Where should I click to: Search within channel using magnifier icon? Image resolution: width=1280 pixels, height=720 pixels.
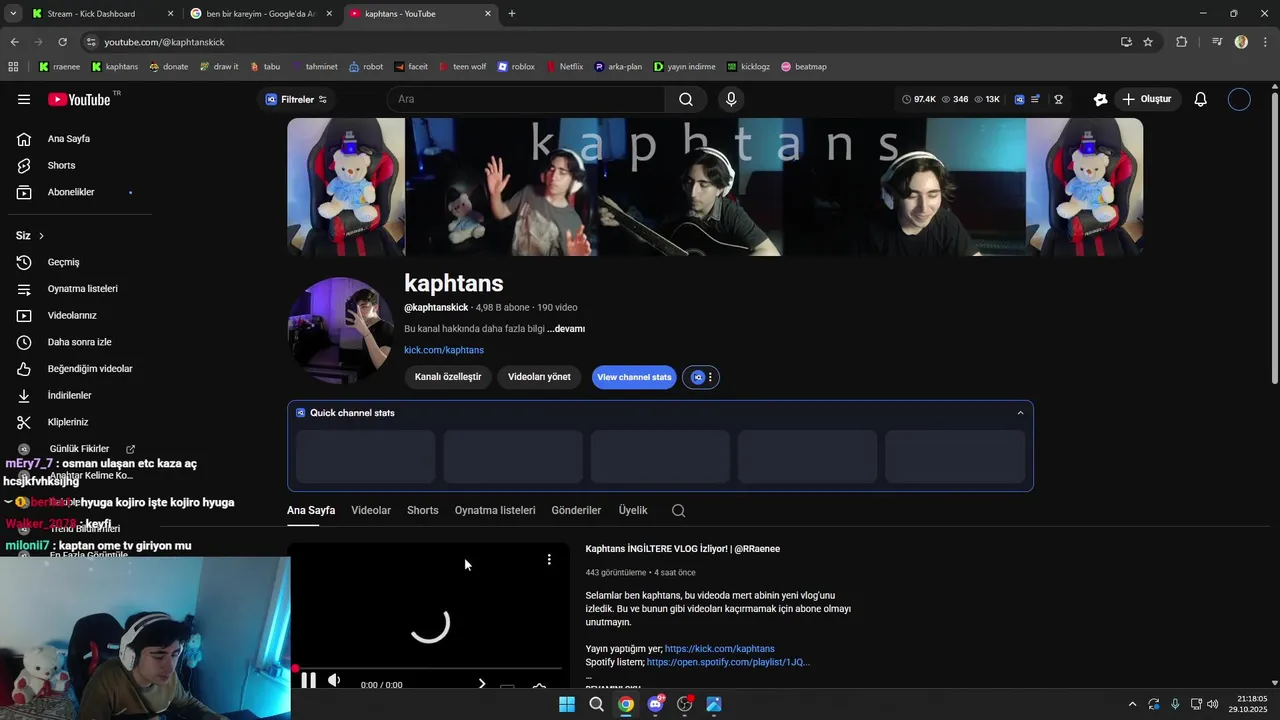(x=678, y=511)
